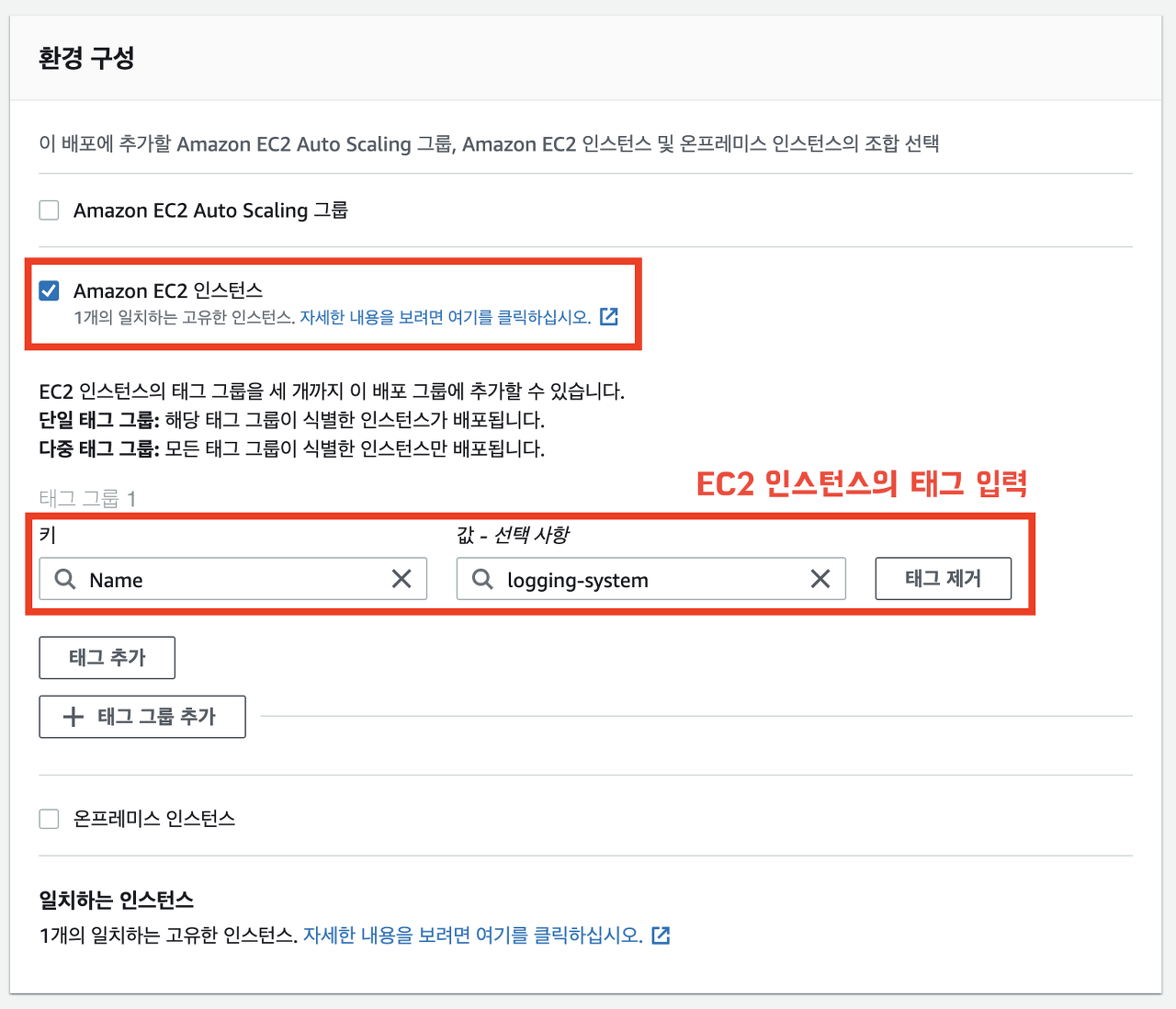Collapse the 환경 구성 section header
Viewport: 1176px width, 1009px height.
pyautogui.click(x=86, y=57)
